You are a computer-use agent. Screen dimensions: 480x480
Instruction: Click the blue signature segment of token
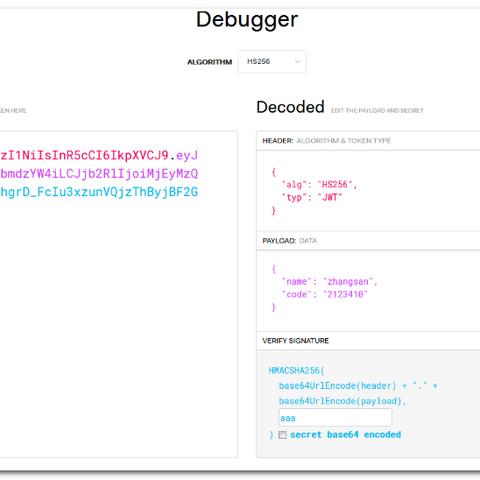click(99, 192)
